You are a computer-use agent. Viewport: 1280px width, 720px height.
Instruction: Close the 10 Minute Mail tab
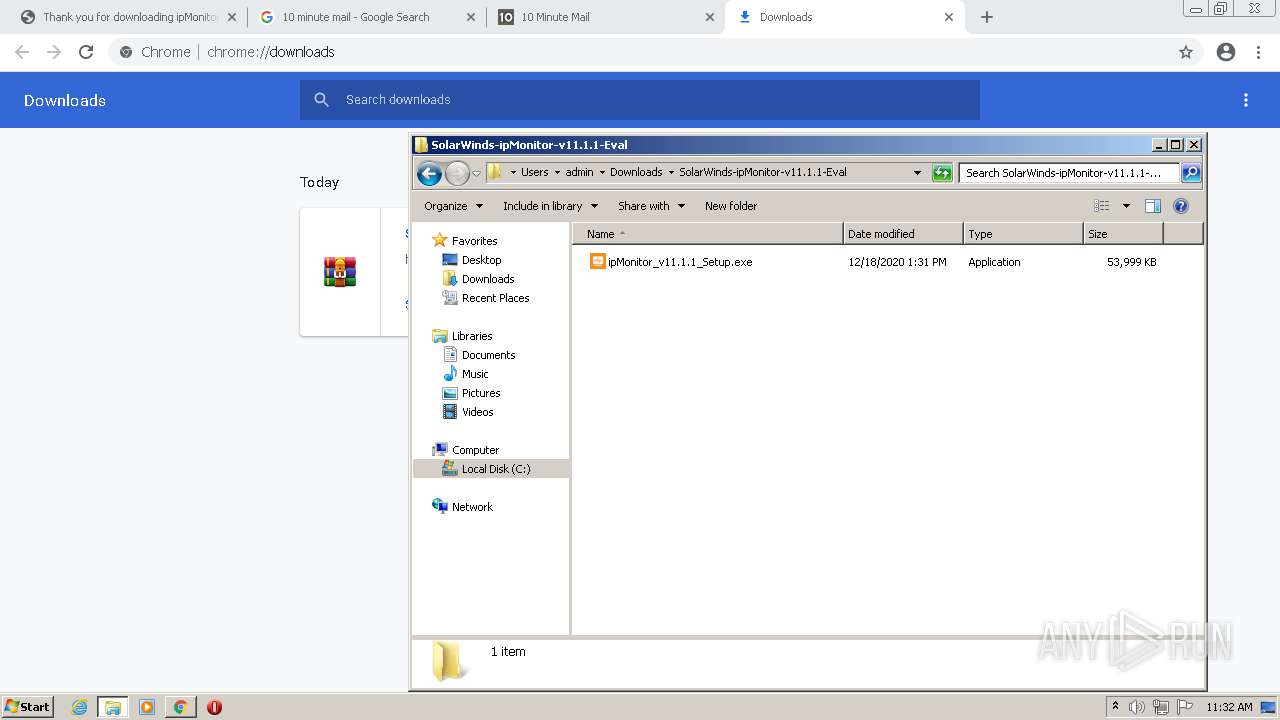[710, 17]
